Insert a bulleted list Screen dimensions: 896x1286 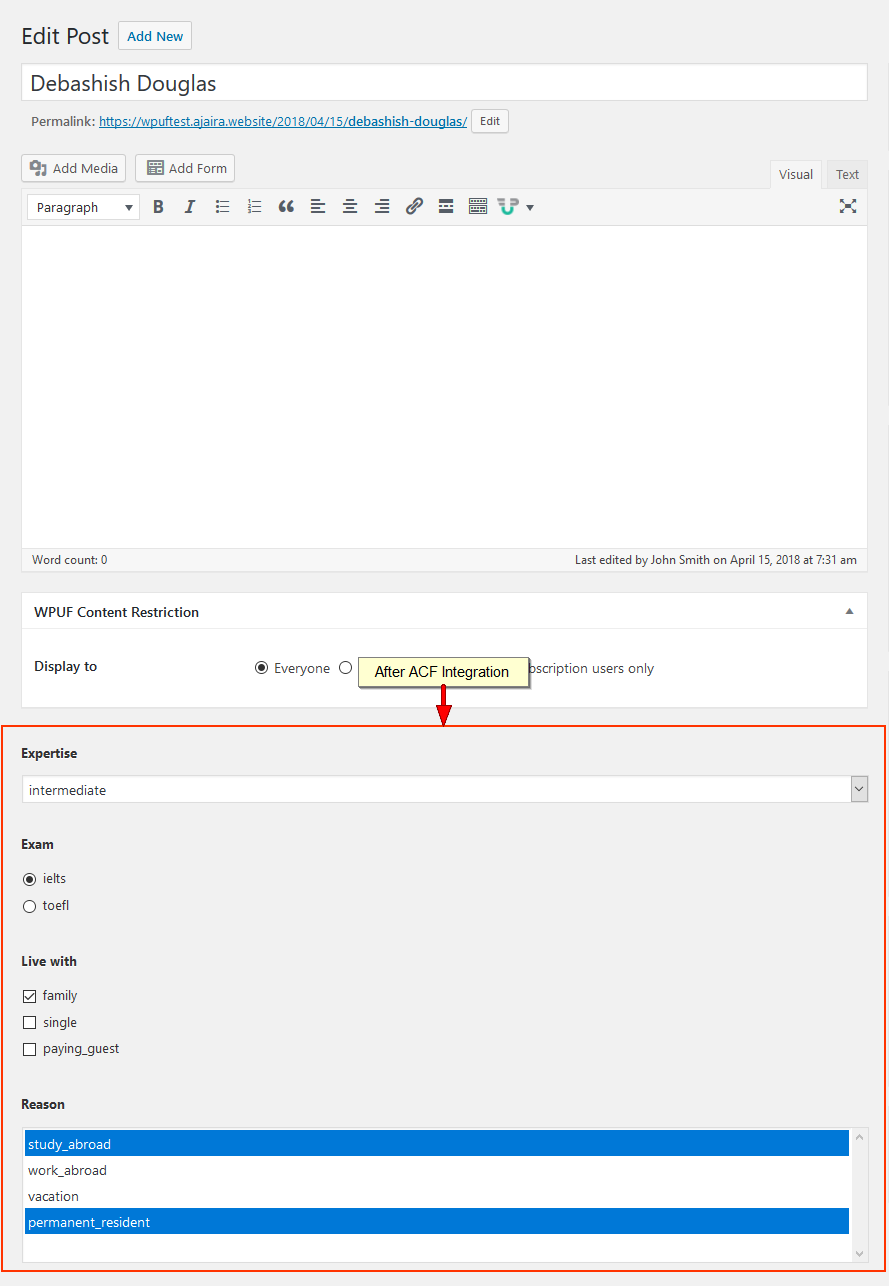[222, 207]
